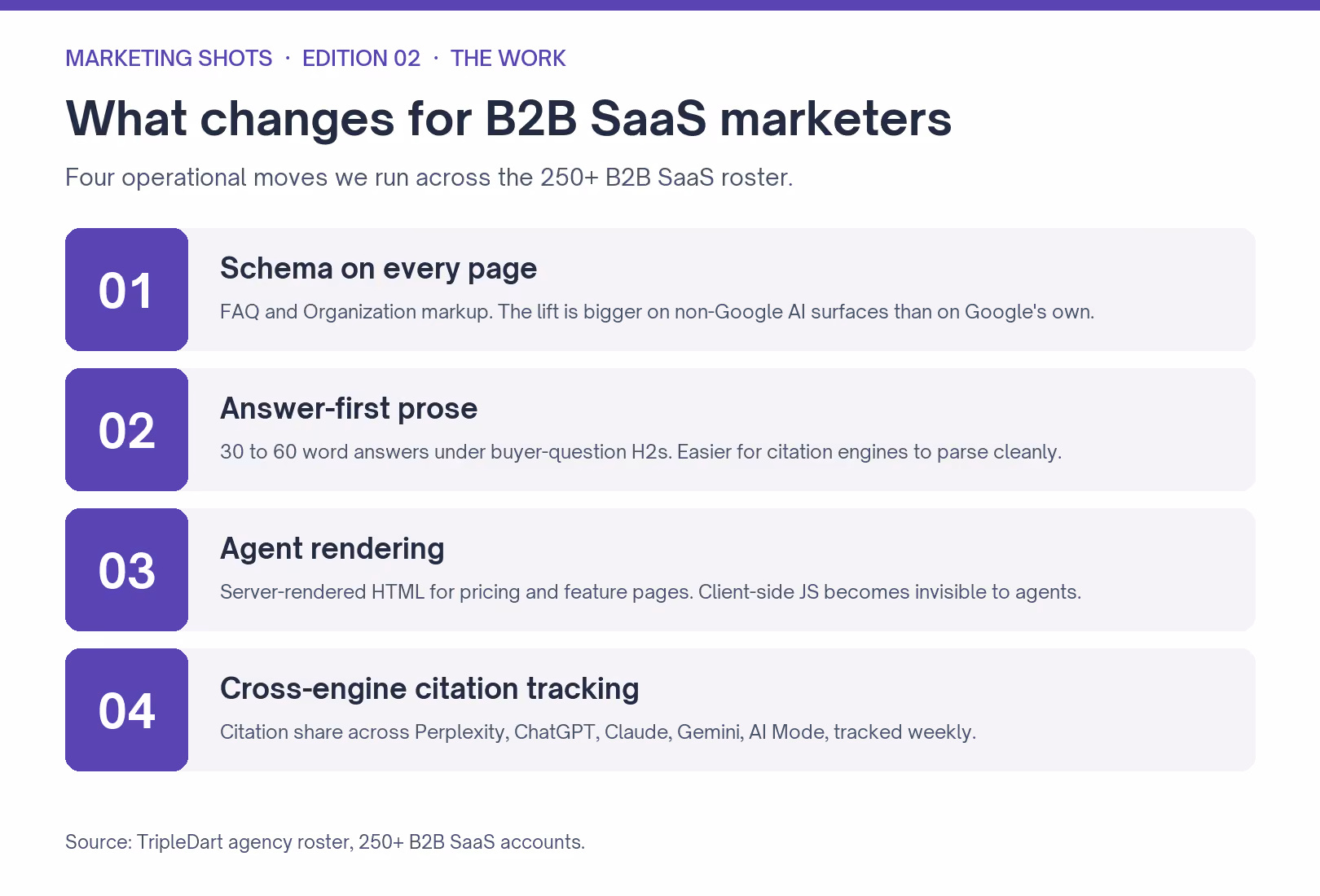Viewport: 1320px width, 896px height.
Task: Click the 01 number badge
Action: click(x=126, y=289)
